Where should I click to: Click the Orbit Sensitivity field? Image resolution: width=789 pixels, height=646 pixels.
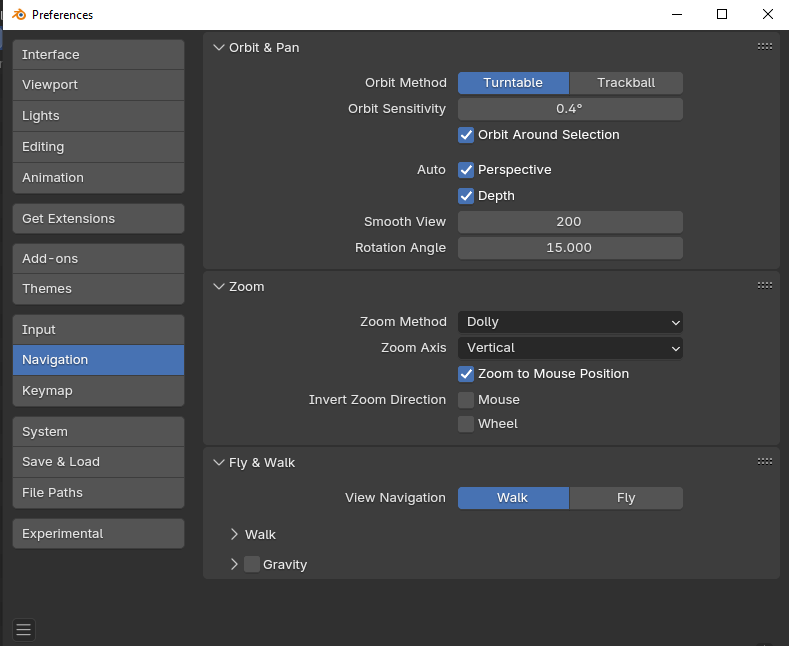pyautogui.click(x=570, y=109)
